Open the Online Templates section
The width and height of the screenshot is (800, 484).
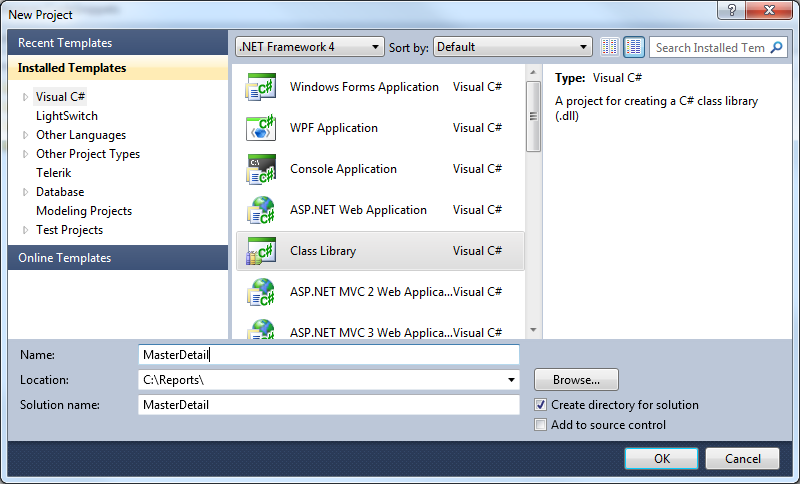point(118,258)
